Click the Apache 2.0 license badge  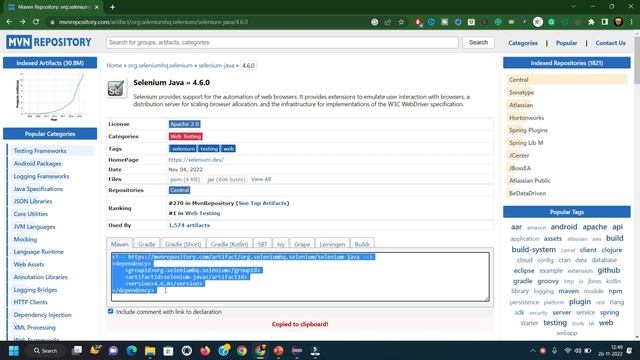tap(184, 124)
